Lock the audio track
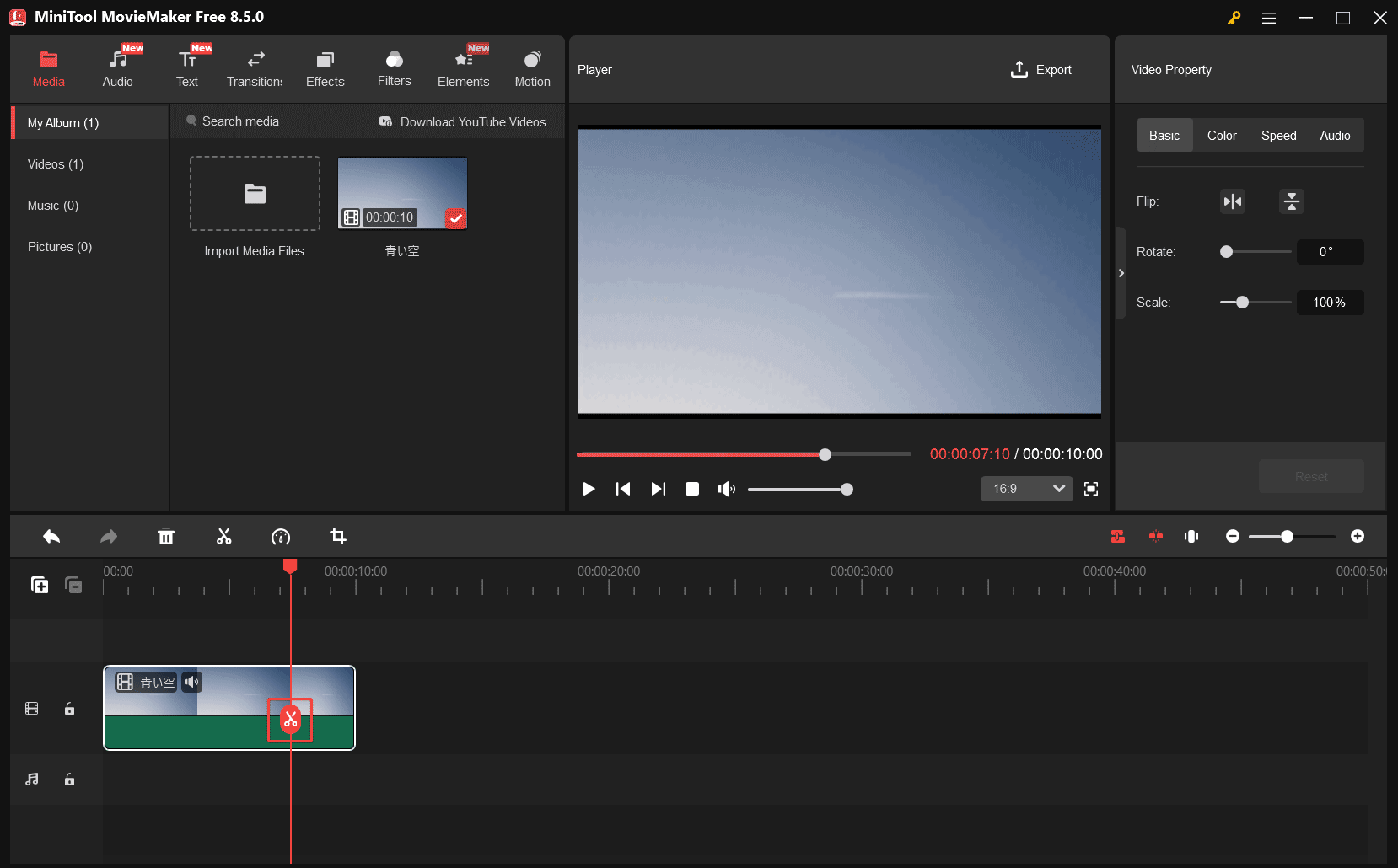The width and height of the screenshot is (1398, 868). coord(69,780)
